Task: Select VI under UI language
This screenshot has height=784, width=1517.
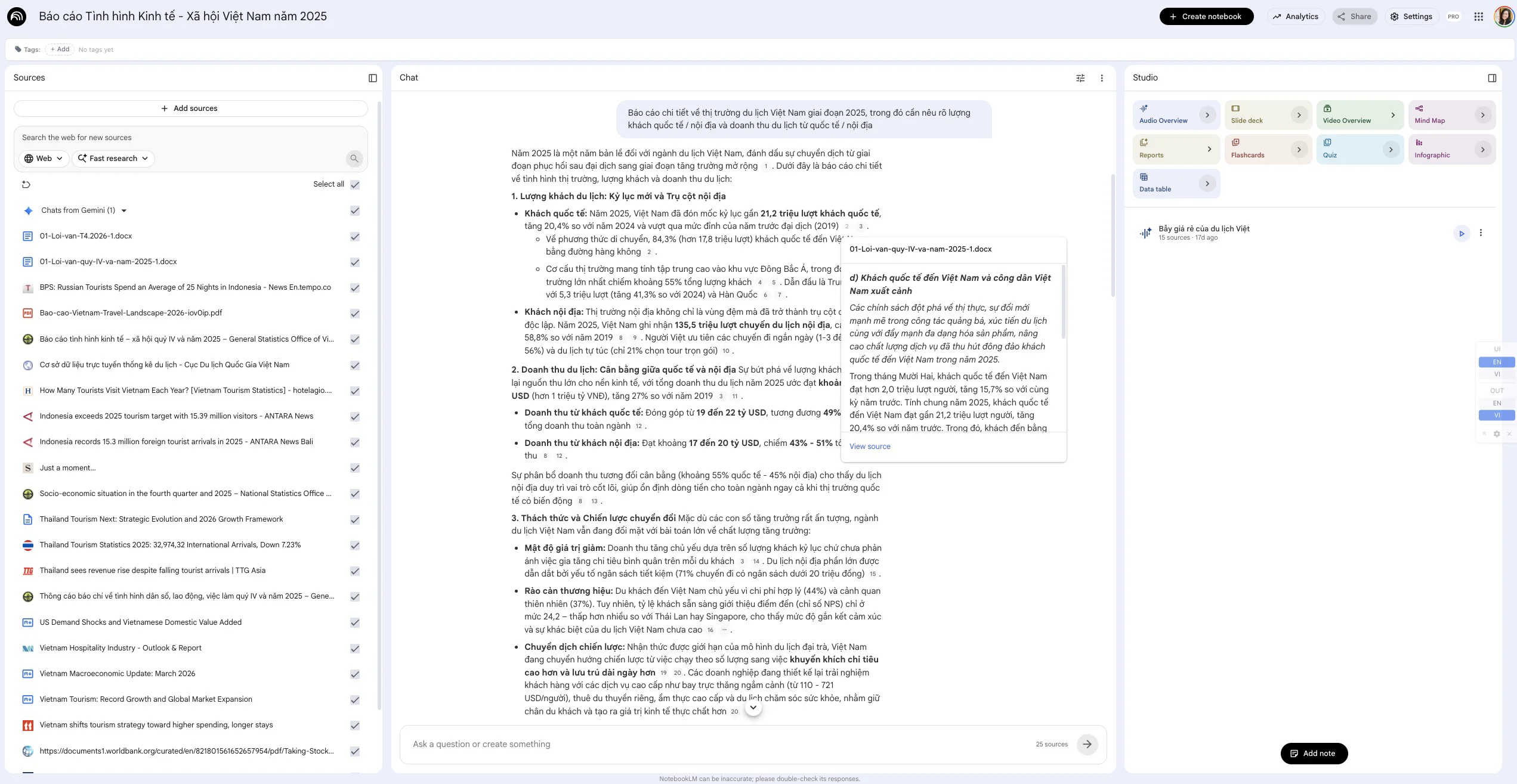Action: tap(1497, 374)
